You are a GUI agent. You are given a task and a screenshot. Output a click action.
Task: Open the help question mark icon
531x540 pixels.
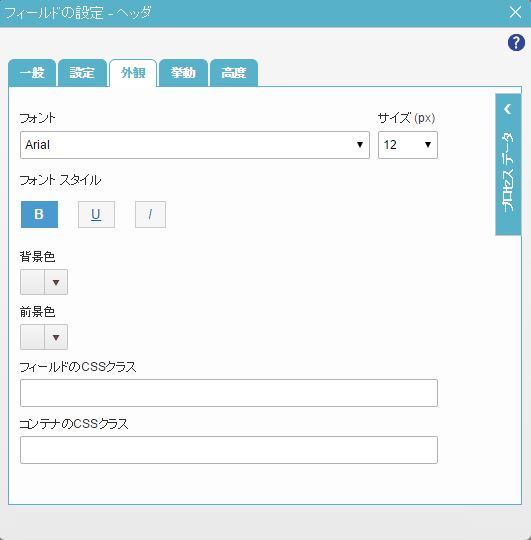[516, 43]
